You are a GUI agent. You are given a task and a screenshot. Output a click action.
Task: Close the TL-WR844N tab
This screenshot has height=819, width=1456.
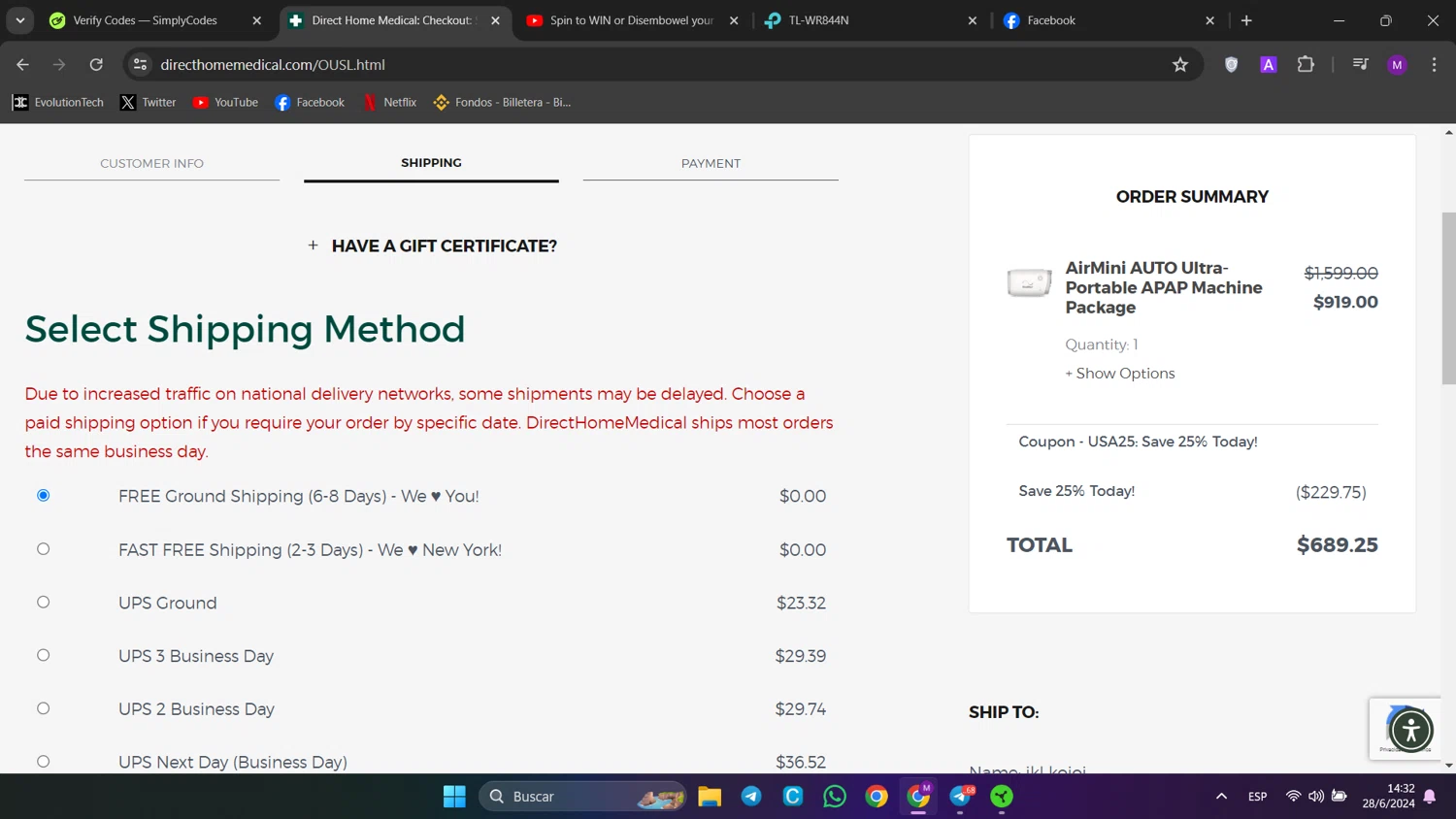click(973, 20)
